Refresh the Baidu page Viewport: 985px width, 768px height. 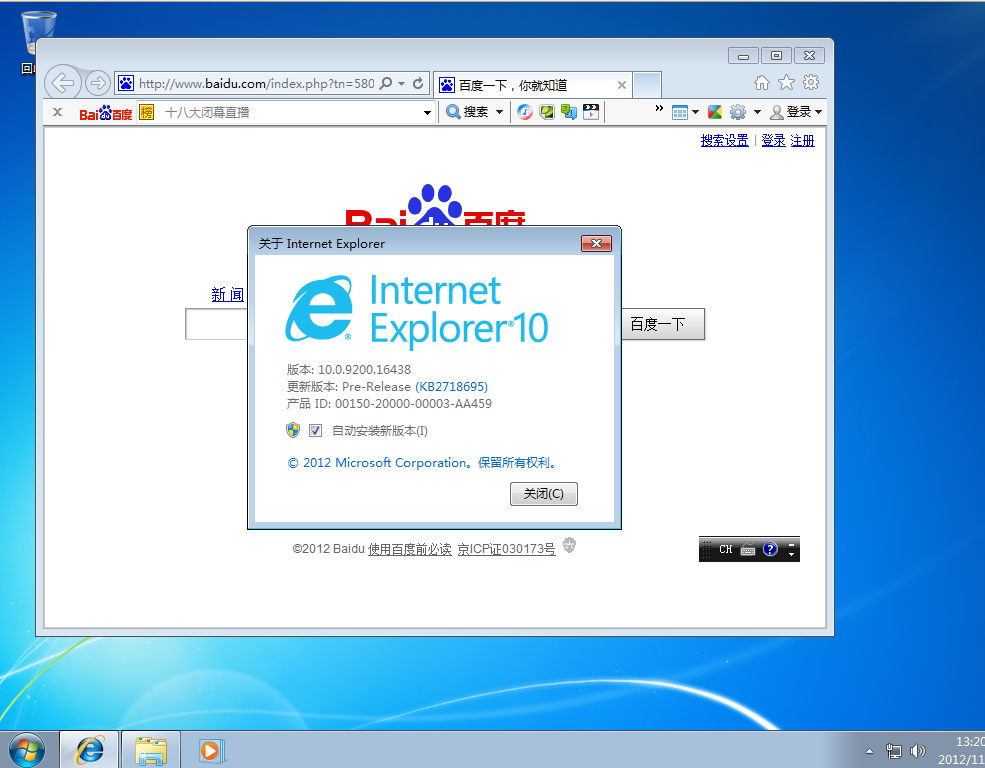pyautogui.click(x=418, y=83)
